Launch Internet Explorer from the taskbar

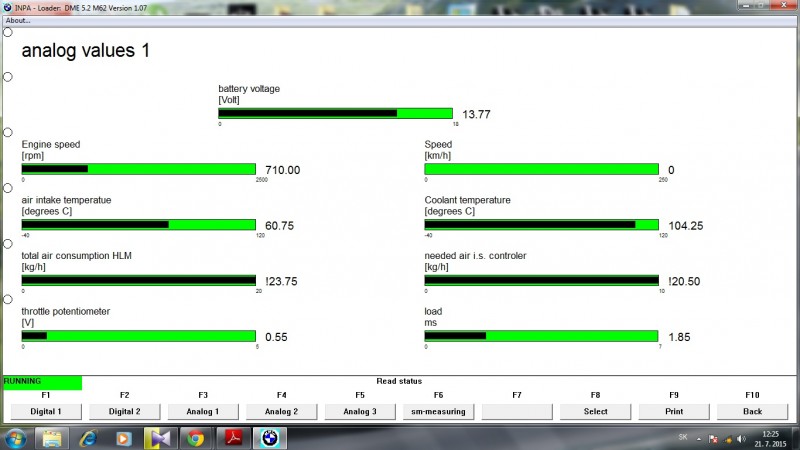tap(88, 439)
